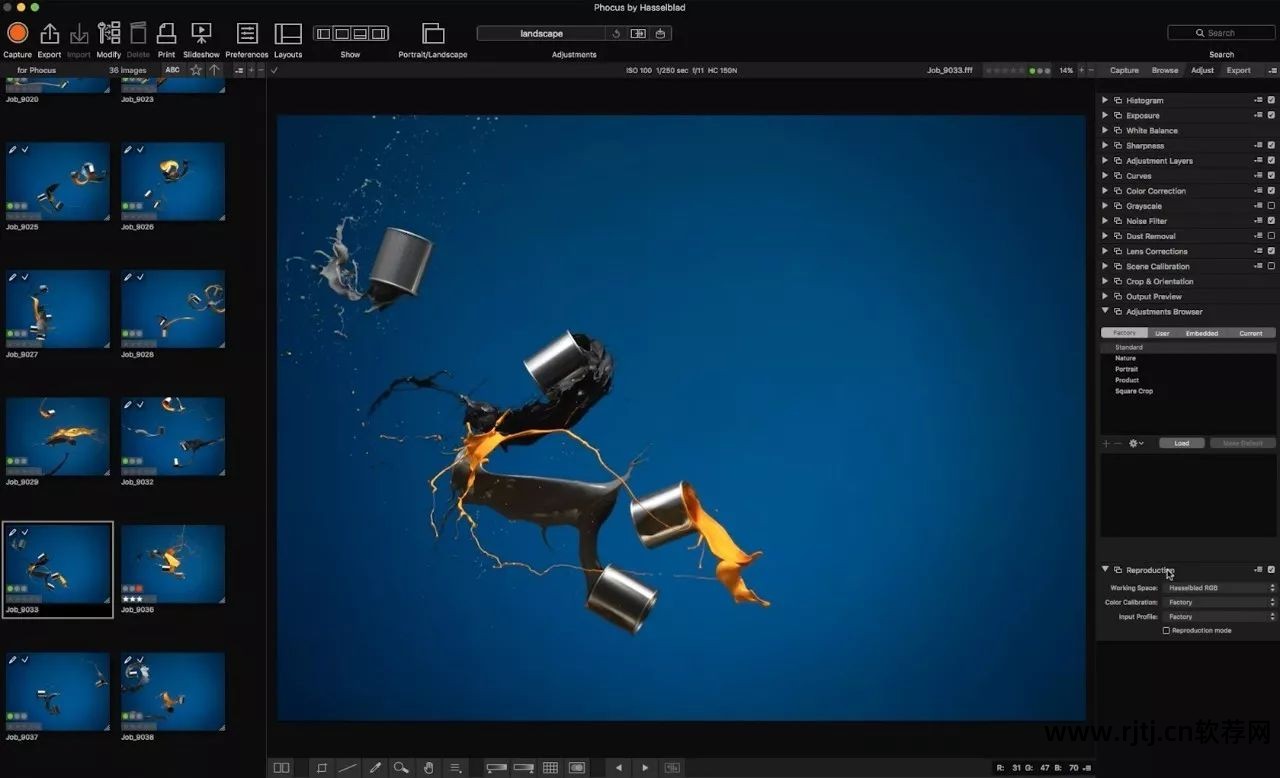Disable the Noise Filter checkbox
This screenshot has height=778, width=1280.
tap(1271, 221)
